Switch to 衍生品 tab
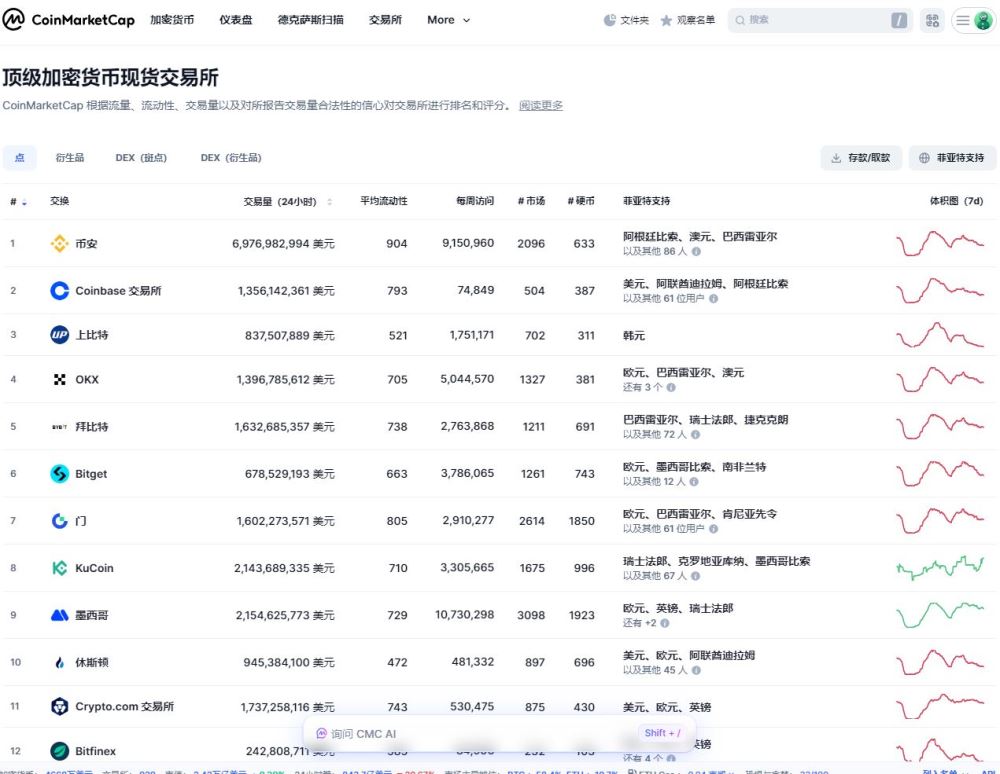The image size is (1000, 774). [x=70, y=157]
